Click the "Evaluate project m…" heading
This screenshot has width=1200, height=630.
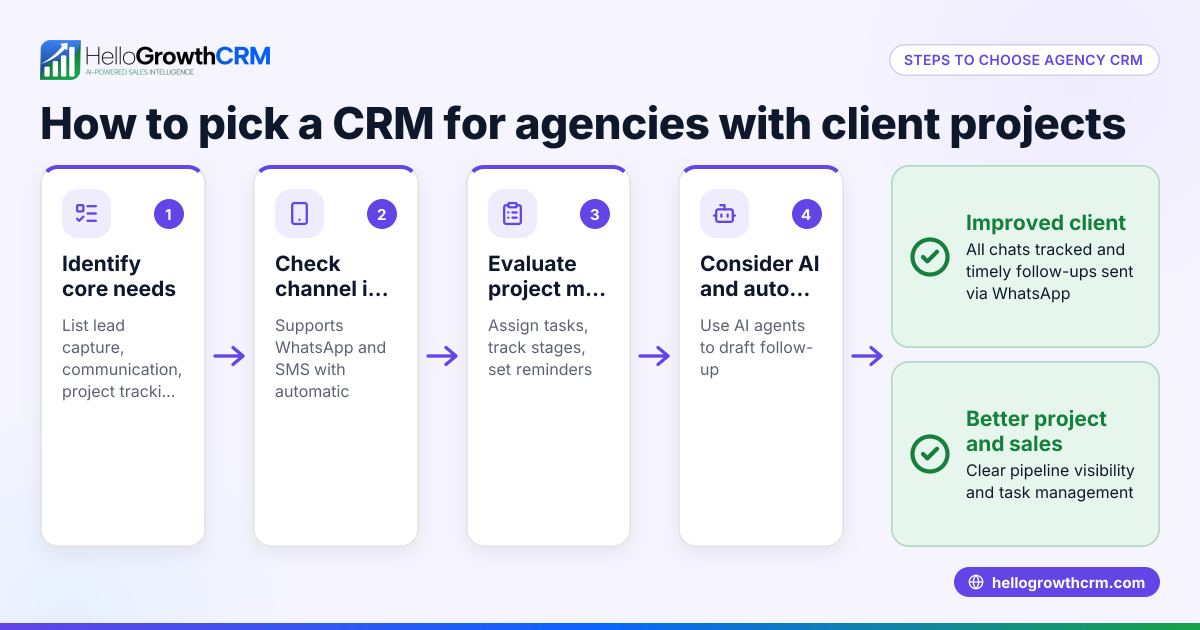[x=546, y=276]
